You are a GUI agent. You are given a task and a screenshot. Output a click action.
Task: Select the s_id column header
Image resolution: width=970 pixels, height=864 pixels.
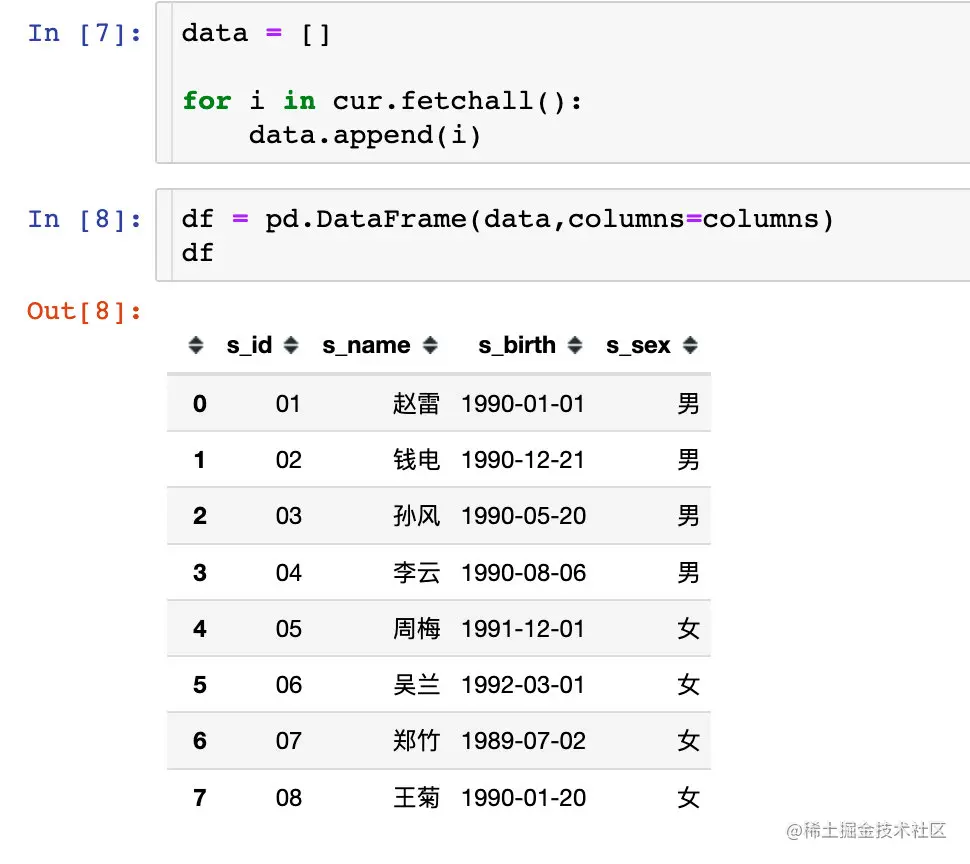[x=249, y=345]
